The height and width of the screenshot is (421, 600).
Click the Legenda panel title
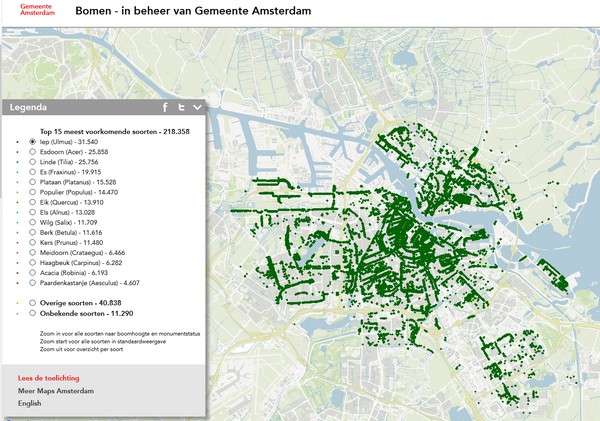click(30, 107)
